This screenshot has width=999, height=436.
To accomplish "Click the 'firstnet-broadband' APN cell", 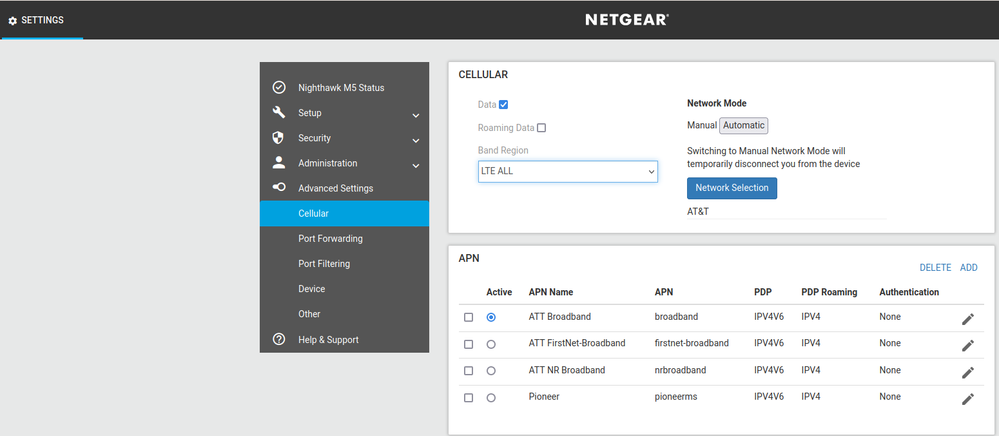I will point(691,343).
